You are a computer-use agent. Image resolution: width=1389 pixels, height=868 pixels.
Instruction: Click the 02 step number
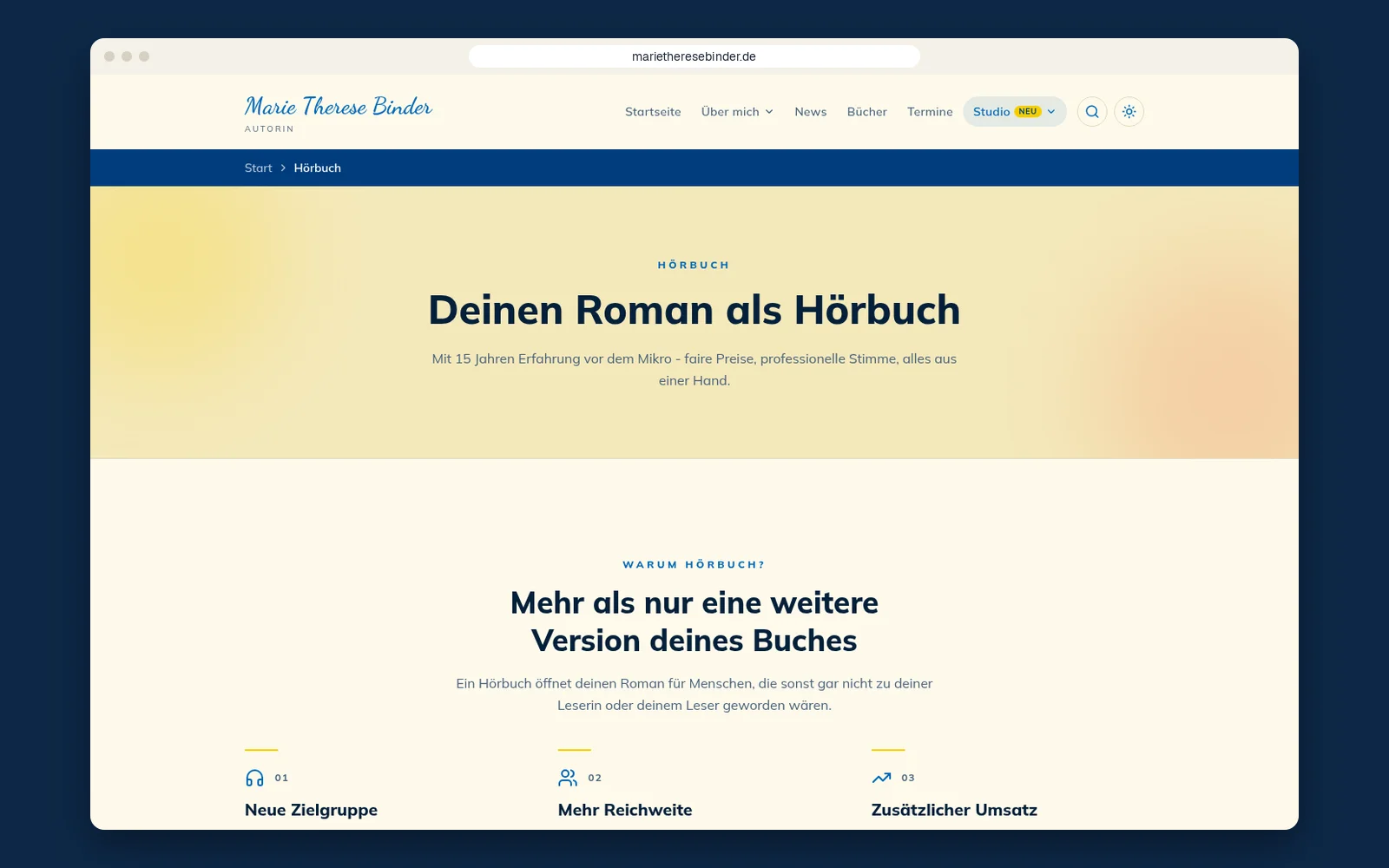pyautogui.click(x=595, y=778)
